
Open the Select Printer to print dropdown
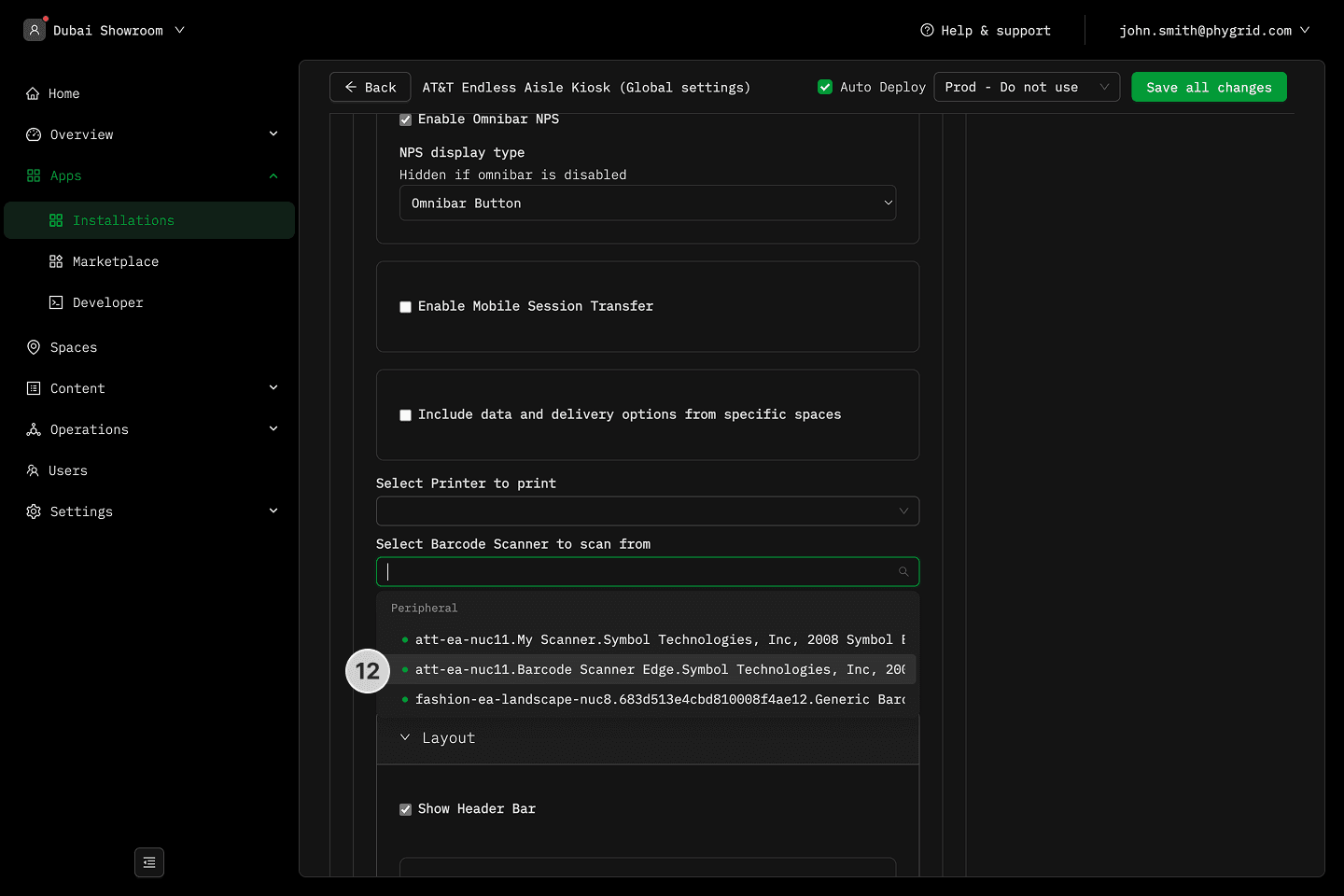(647, 511)
